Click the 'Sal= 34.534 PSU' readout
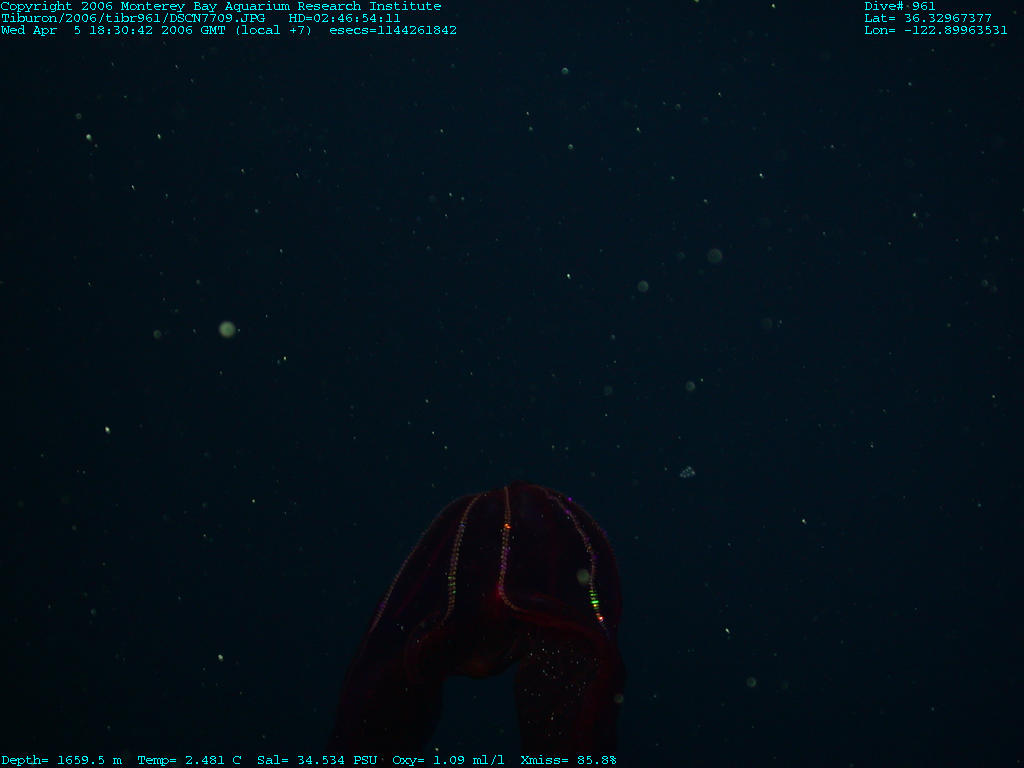The height and width of the screenshot is (768, 1024). click(x=317, y=760)
